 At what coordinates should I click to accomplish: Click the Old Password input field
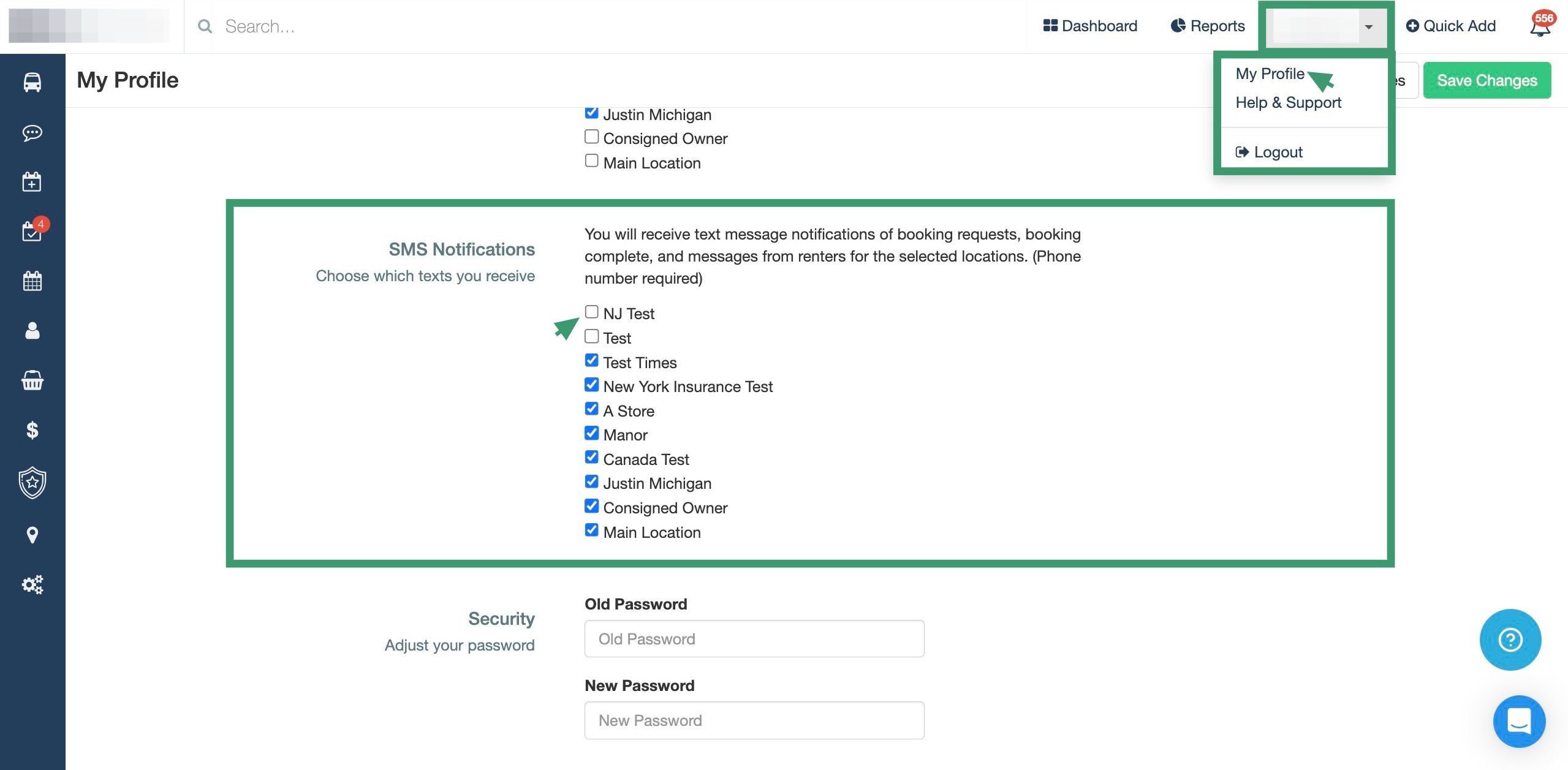[x=754, y=639]
